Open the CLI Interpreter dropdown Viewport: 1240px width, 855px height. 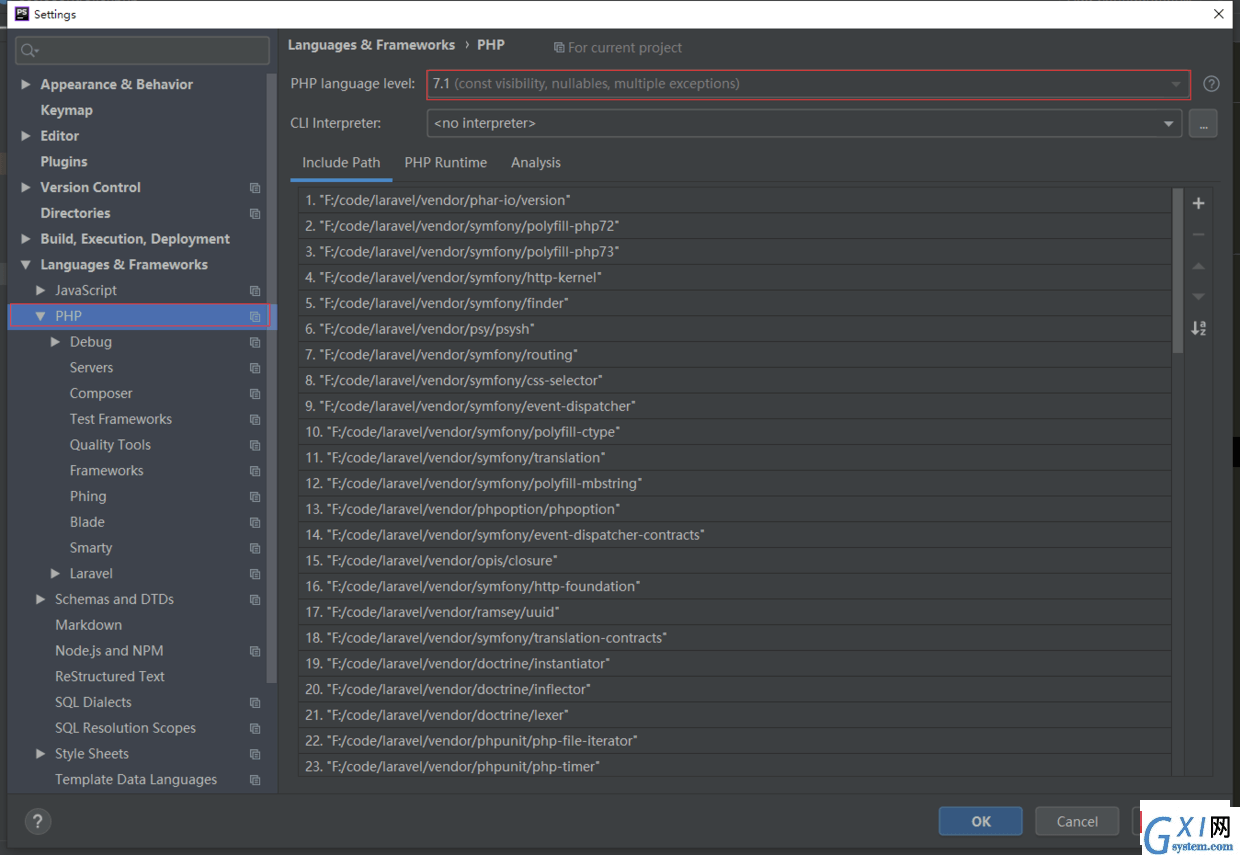(x=804, y=123)
